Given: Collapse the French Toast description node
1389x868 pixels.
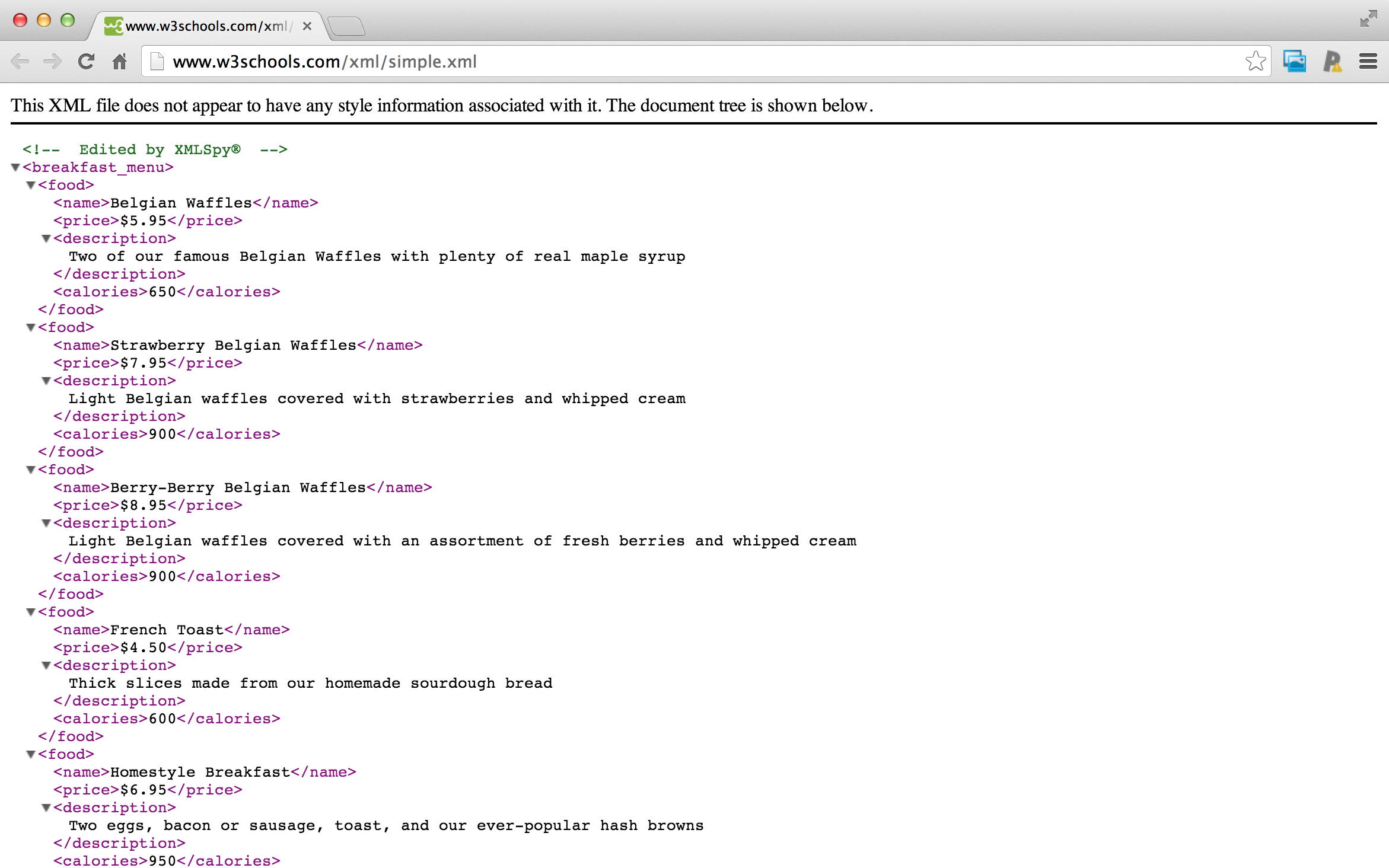Looking at the screenshot, I should click(47, 665).
